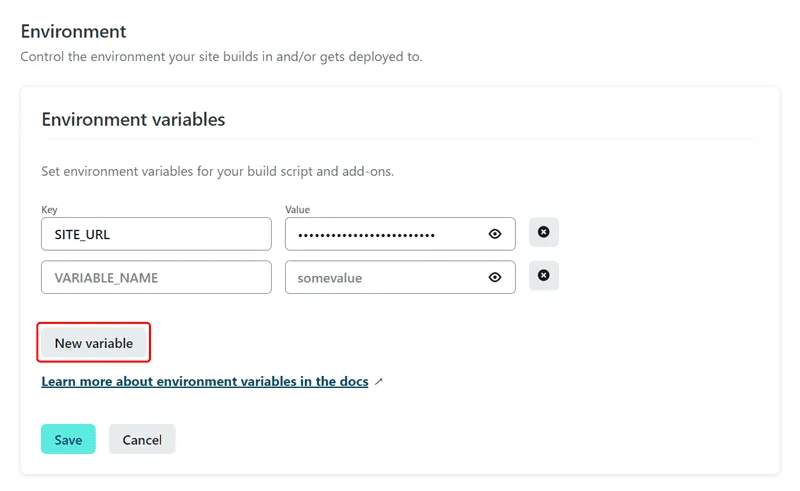Delete the empty VARIABLE_NAME row
This screenshot has height=491, width=800.
[x=543, y=276]
